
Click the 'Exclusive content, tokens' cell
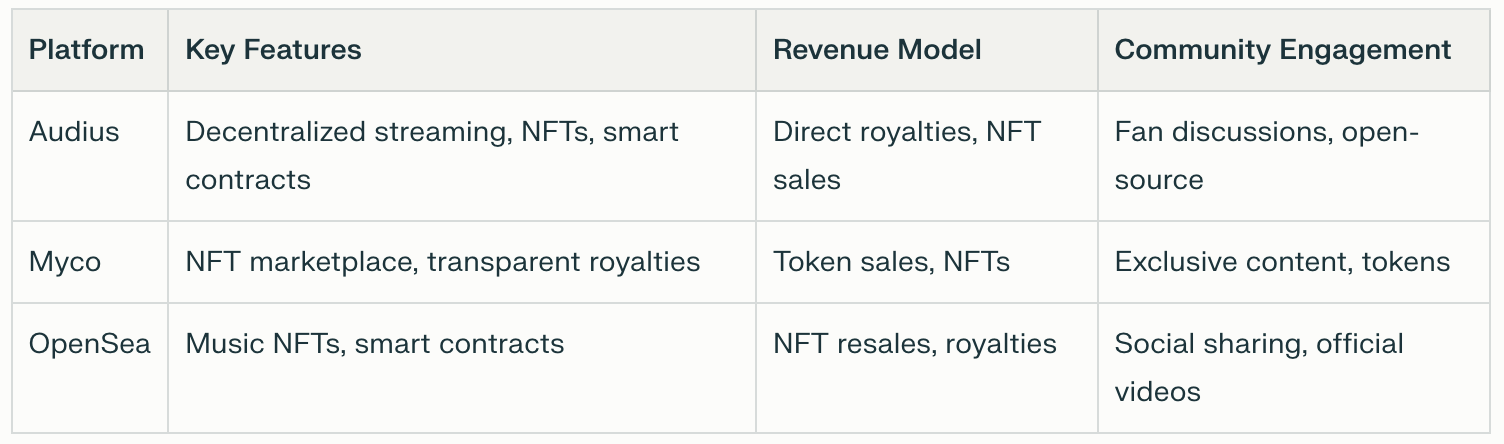[1282, 262]
